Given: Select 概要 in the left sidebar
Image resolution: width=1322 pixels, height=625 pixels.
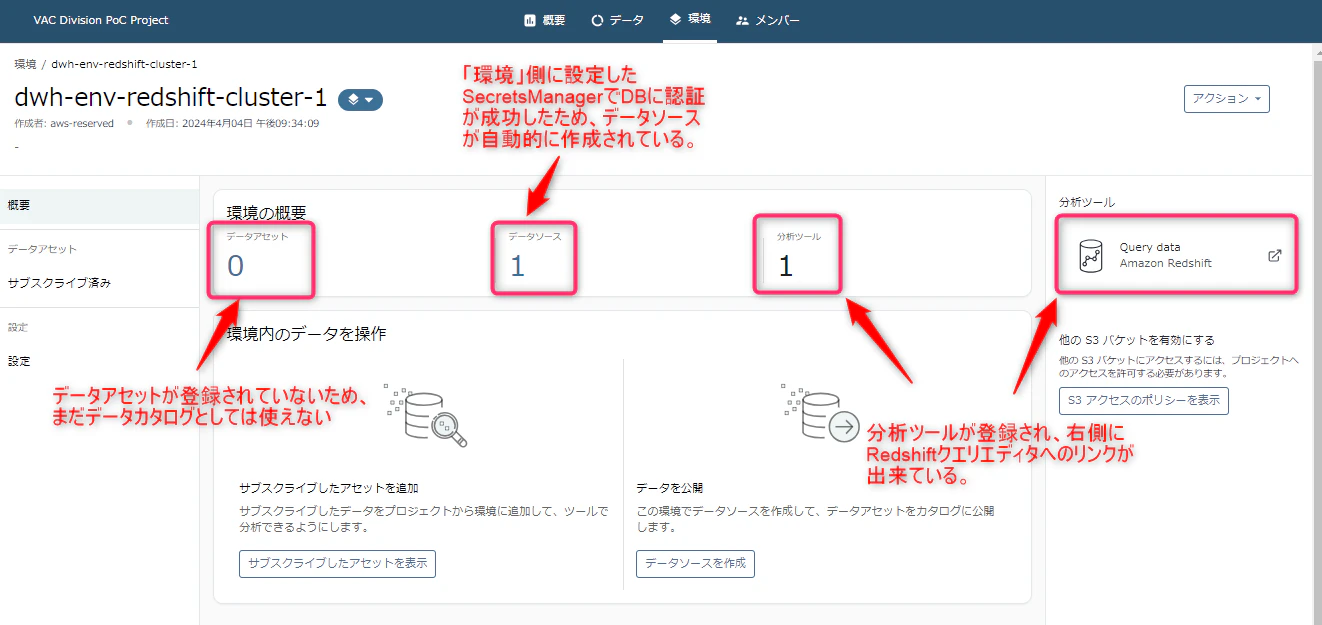Looking at the screenshot, I should 99,205.
